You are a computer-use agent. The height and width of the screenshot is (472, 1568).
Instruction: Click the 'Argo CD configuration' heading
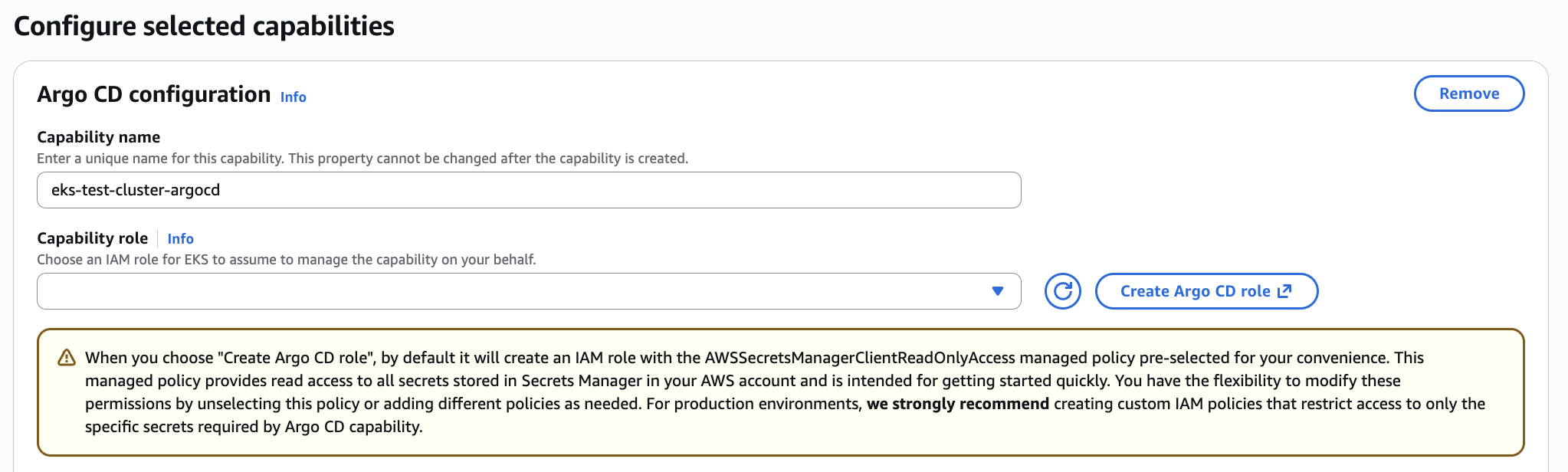pos(154,94)
